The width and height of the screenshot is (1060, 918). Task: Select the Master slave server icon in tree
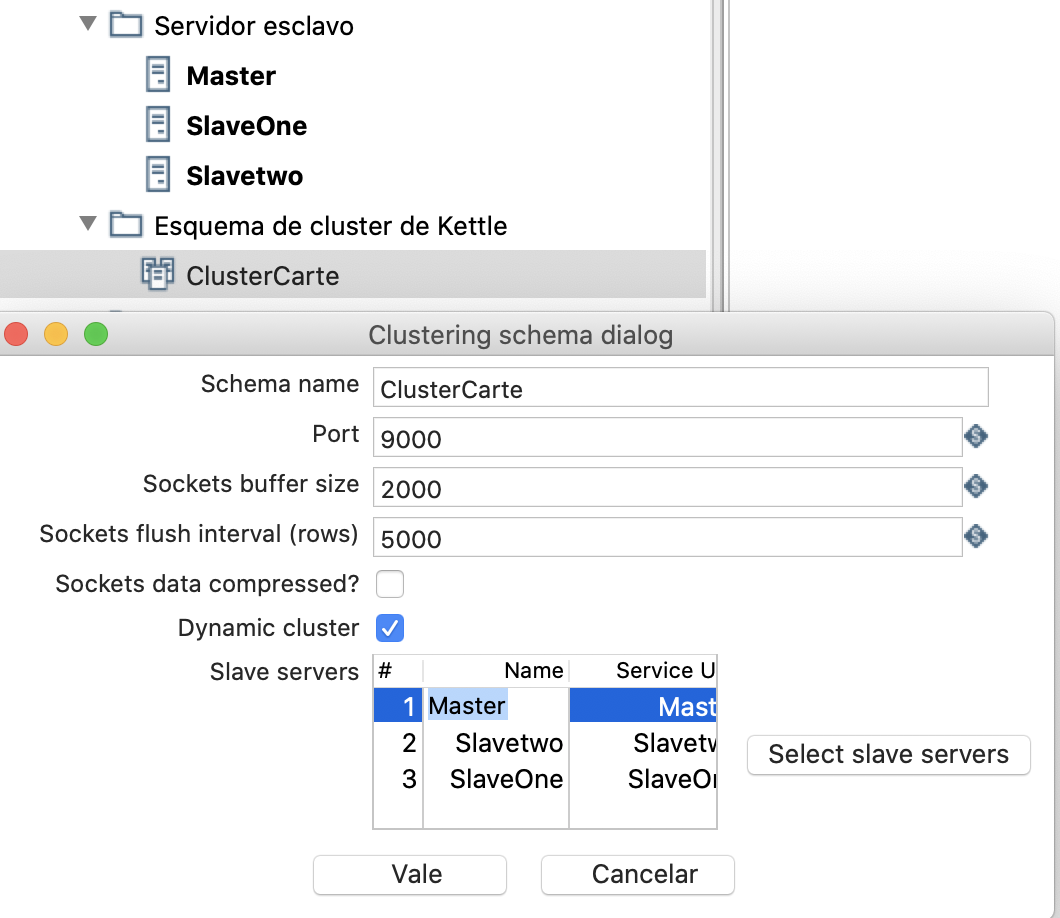[x=157, y=75]
